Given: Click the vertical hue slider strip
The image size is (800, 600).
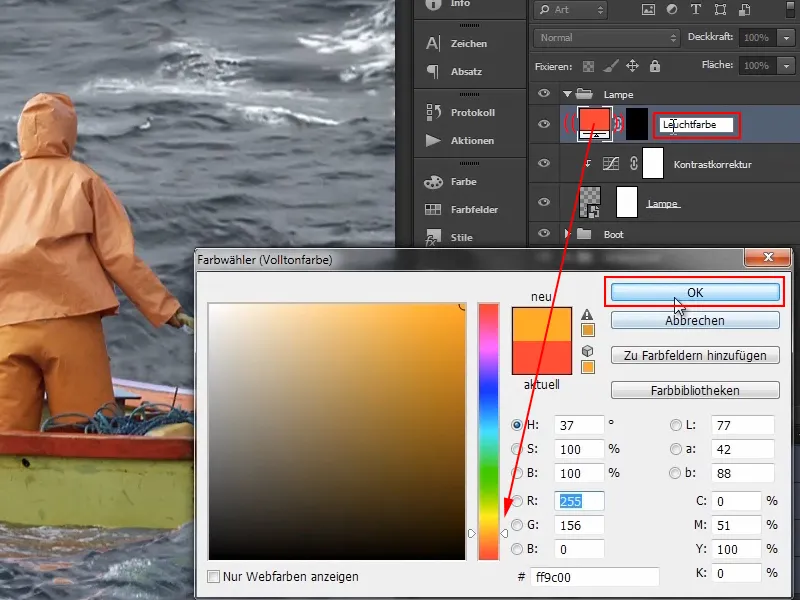Looking at the screenshot, I should tap(488, 431).
